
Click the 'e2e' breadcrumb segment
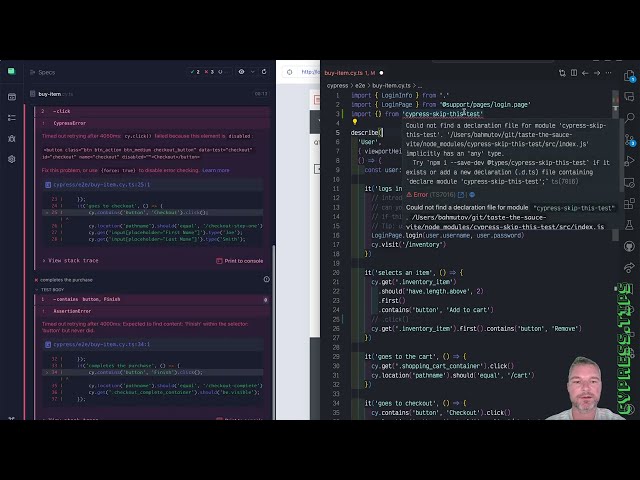(360, 86)
